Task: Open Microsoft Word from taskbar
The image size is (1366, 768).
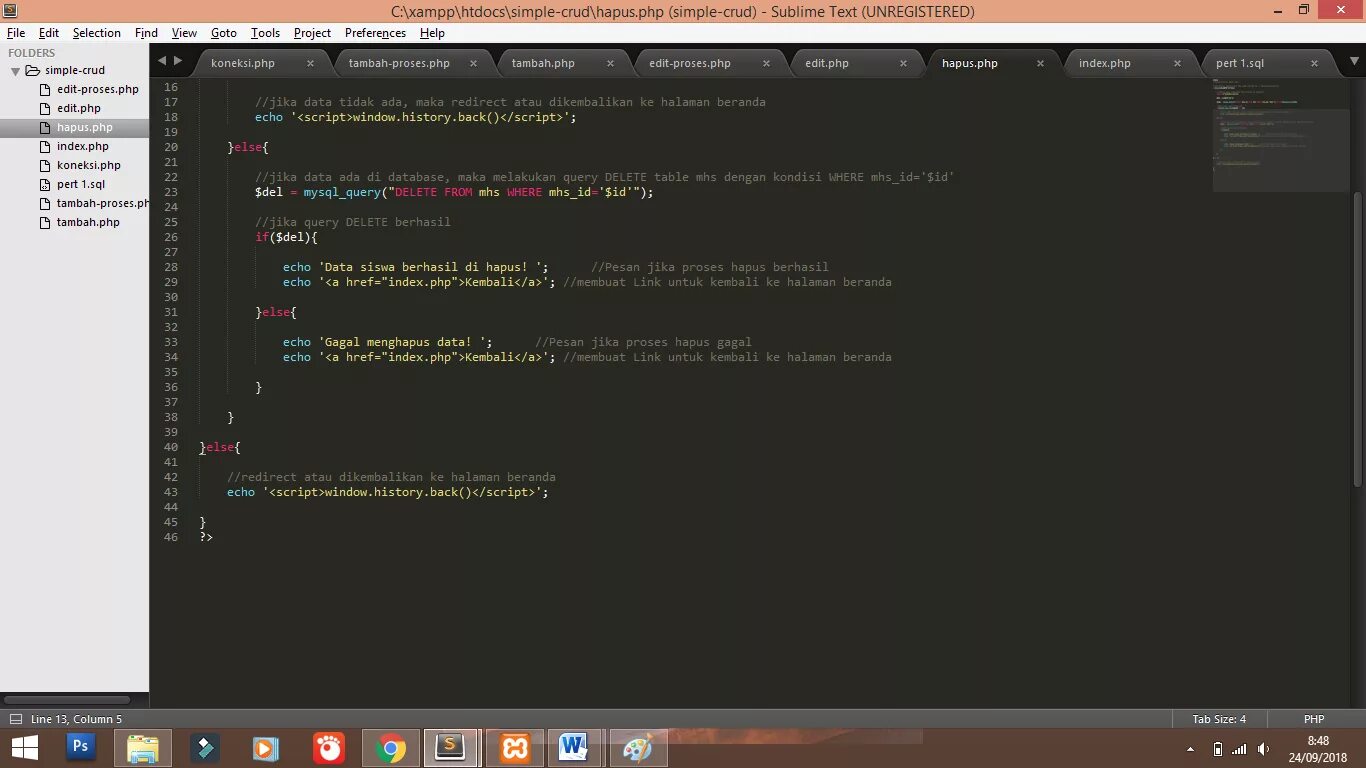Action: (573, 748)
